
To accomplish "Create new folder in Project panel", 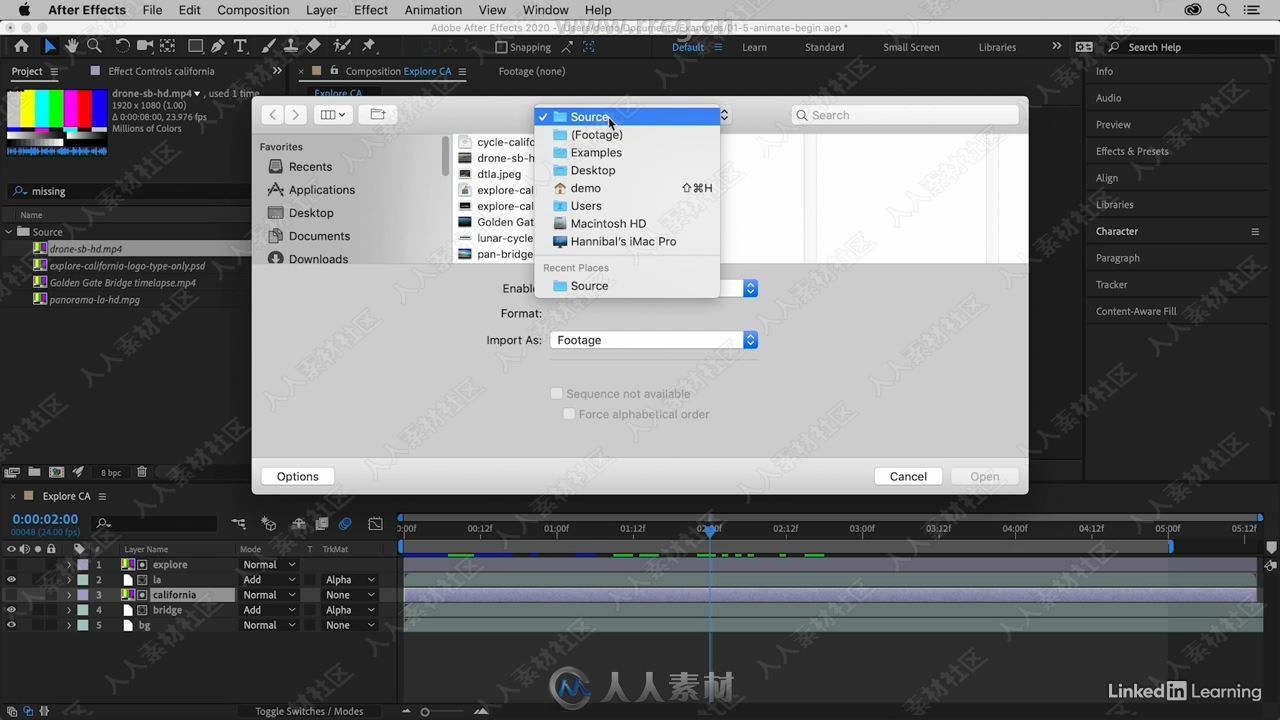I will (x=34, y=472).
